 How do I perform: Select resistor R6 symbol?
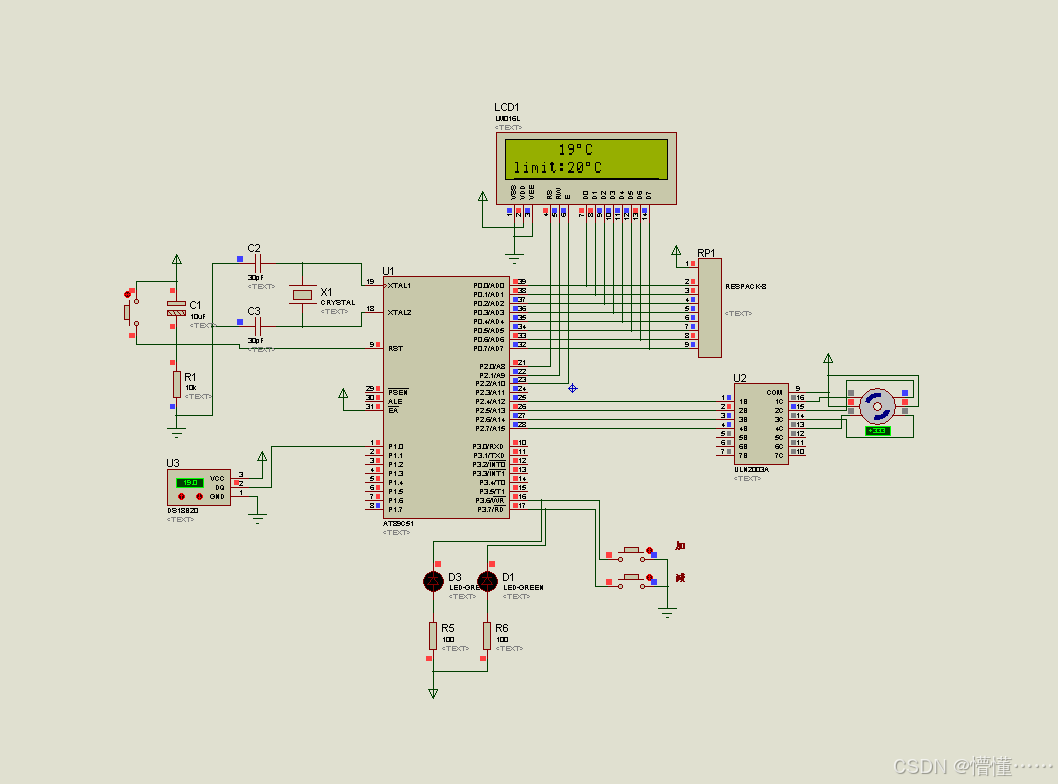[x=487, y=636]
